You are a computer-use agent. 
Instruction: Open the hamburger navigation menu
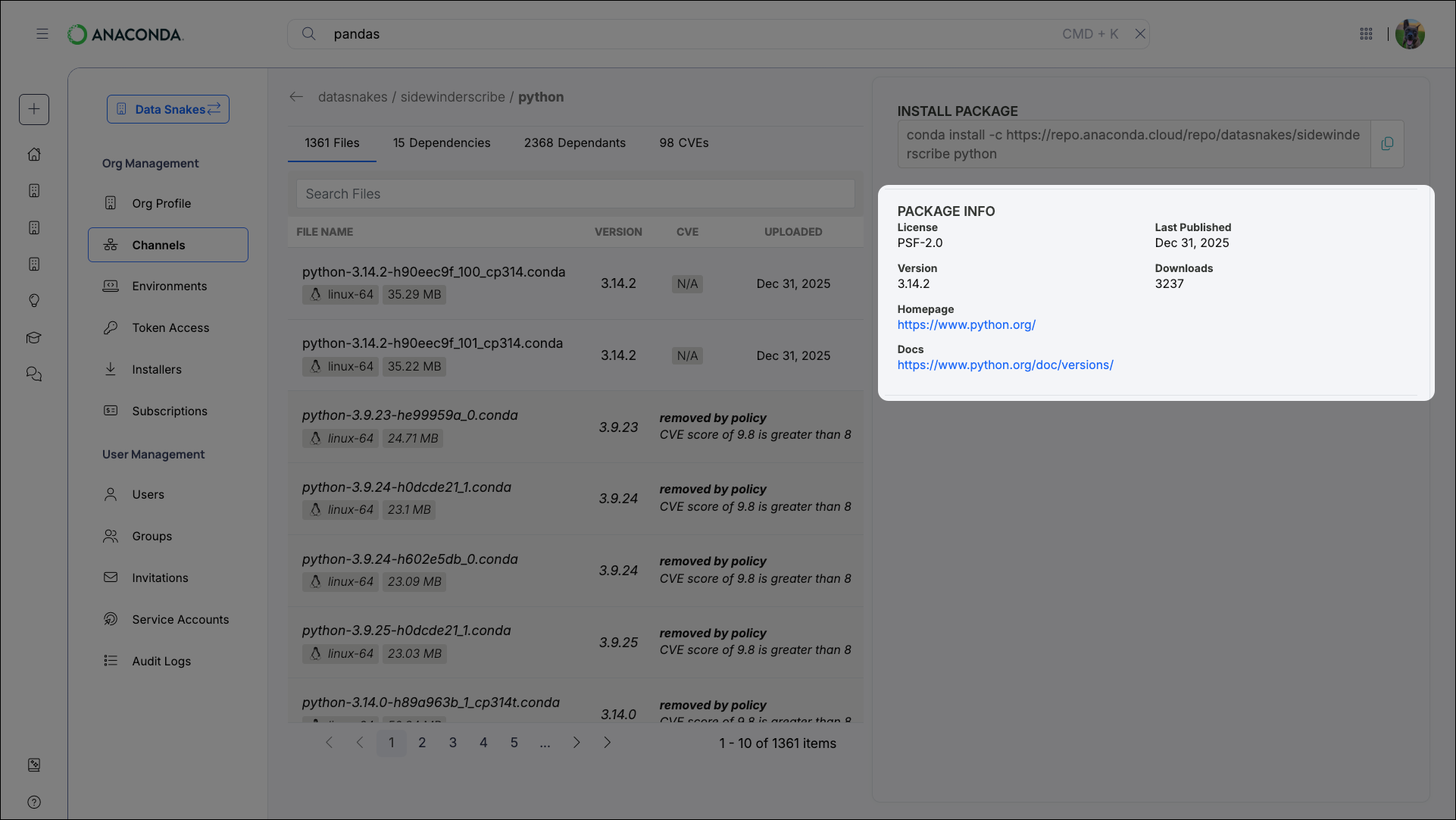42,34
